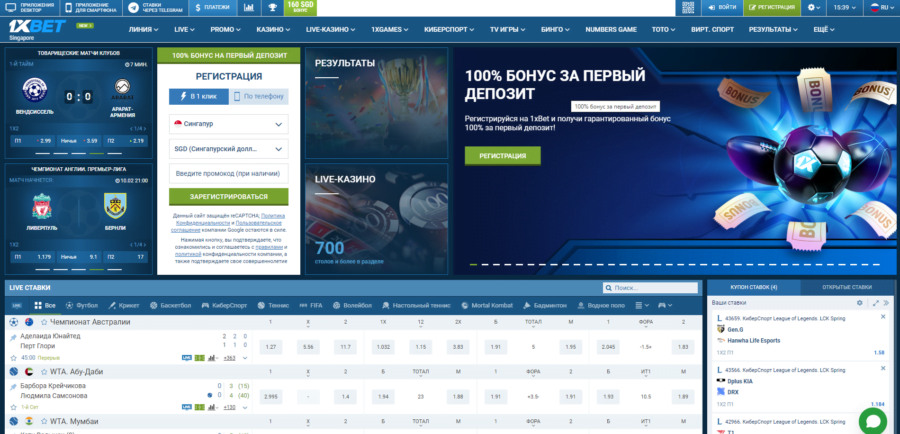This screenshot has height=434, width=900.
Task: Open the 15:39 time dropdown
Action: tap(844, 7)
